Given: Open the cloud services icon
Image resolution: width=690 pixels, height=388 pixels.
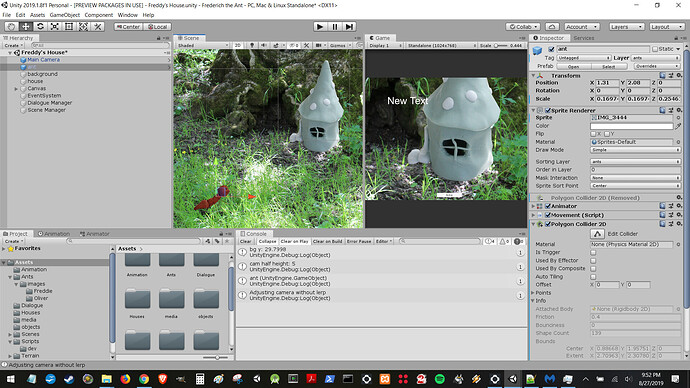Looking at the screenshot, I should (x=552, y=27).
